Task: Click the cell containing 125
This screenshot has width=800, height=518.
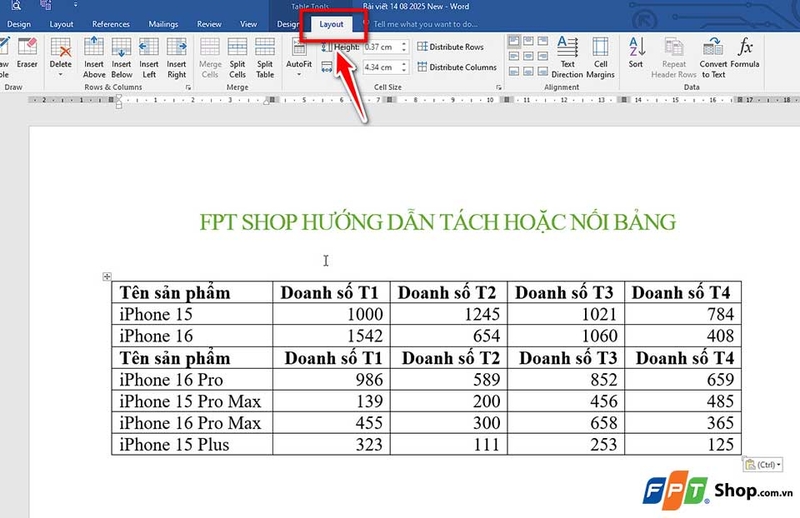Action: [683, 445]
